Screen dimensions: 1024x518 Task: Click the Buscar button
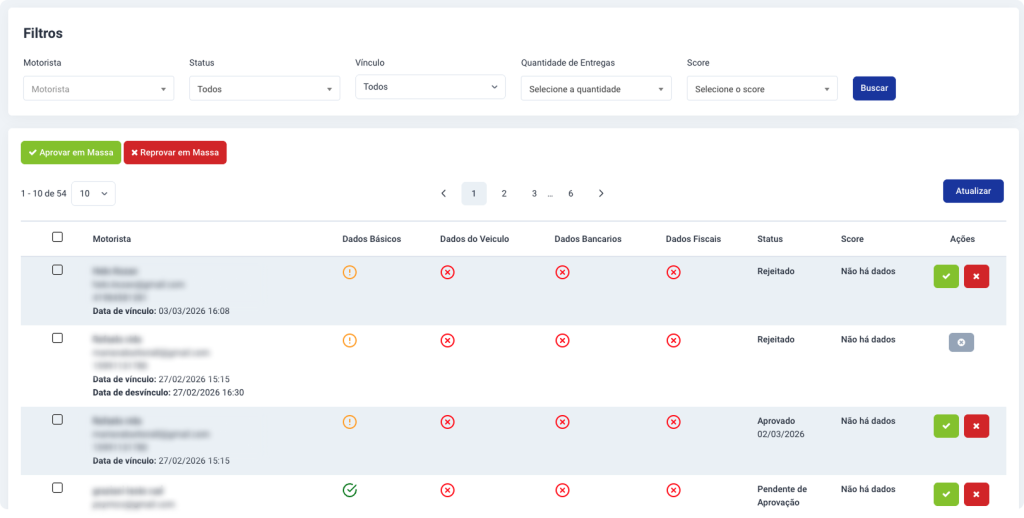point(874,88)
